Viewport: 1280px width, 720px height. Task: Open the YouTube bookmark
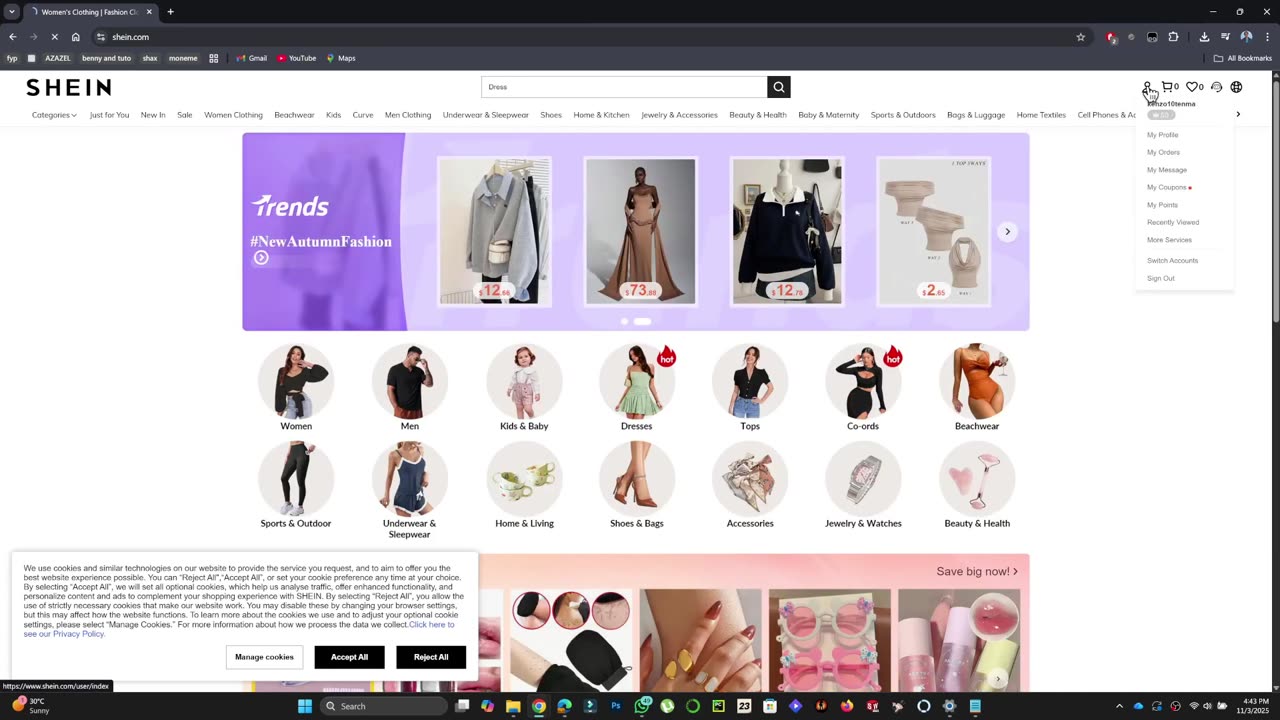[297, 58]
